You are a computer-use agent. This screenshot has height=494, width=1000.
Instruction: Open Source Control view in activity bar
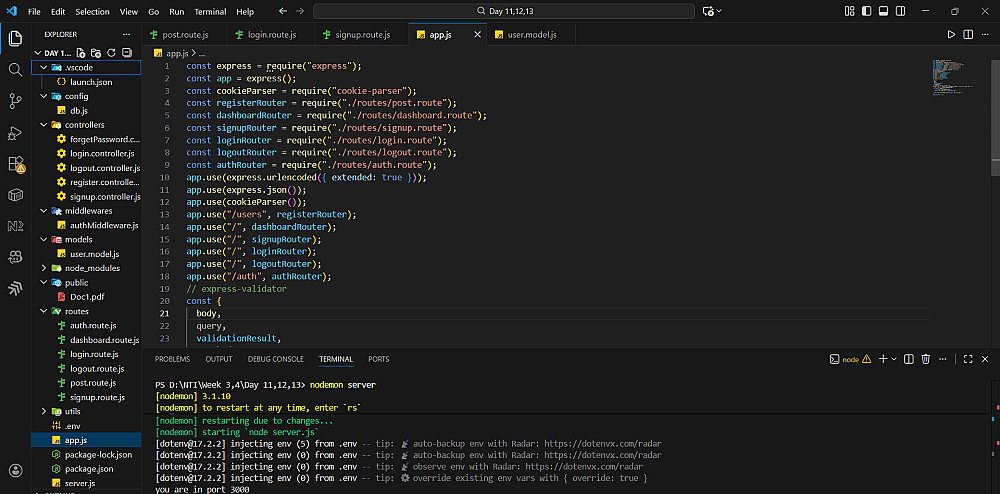(x=15, y=101)
